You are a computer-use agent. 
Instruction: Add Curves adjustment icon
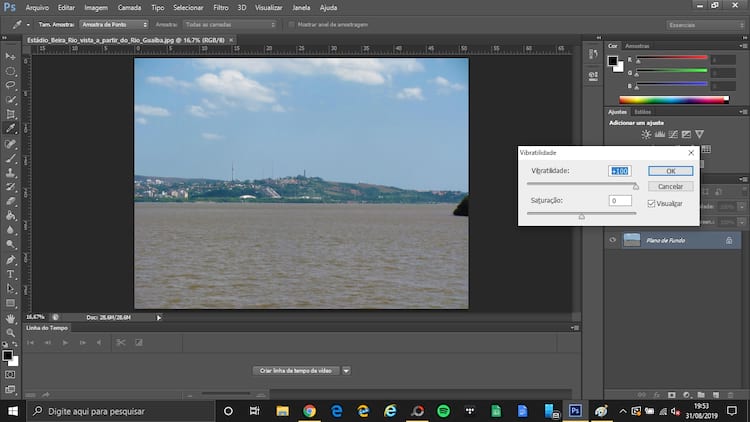673,134
